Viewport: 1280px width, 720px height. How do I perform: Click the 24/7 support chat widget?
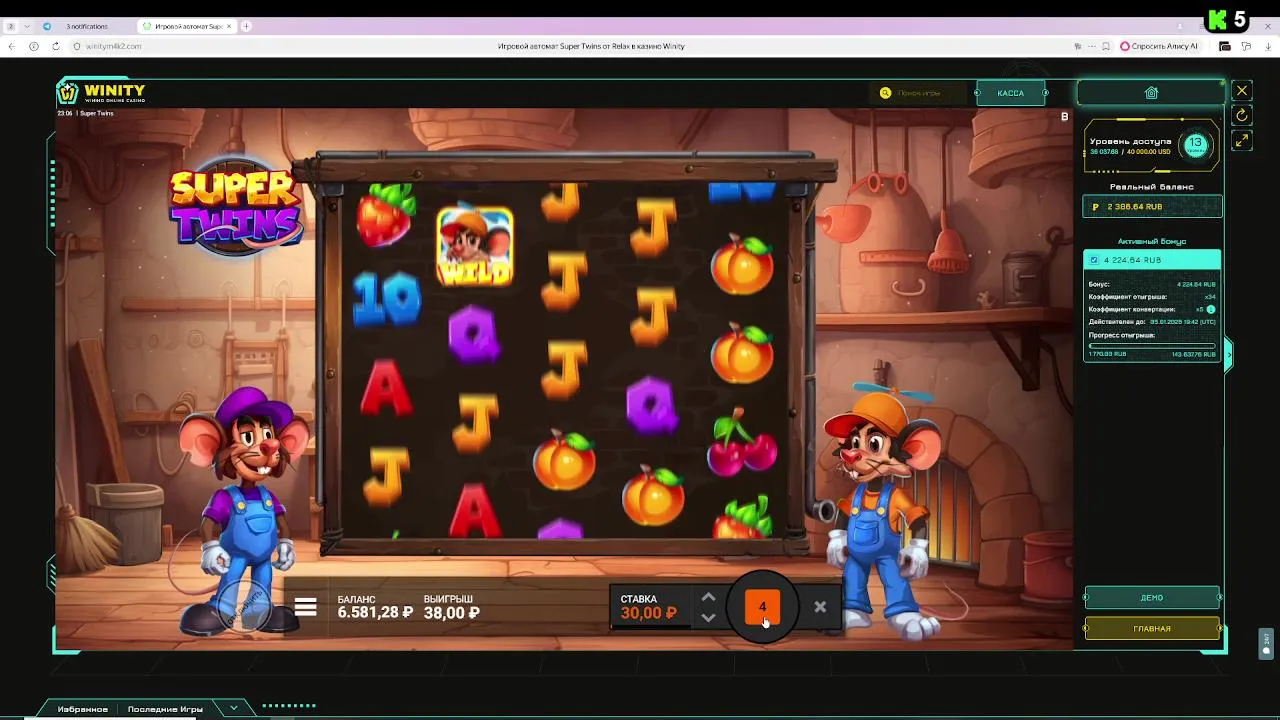tap(1267, 643)
